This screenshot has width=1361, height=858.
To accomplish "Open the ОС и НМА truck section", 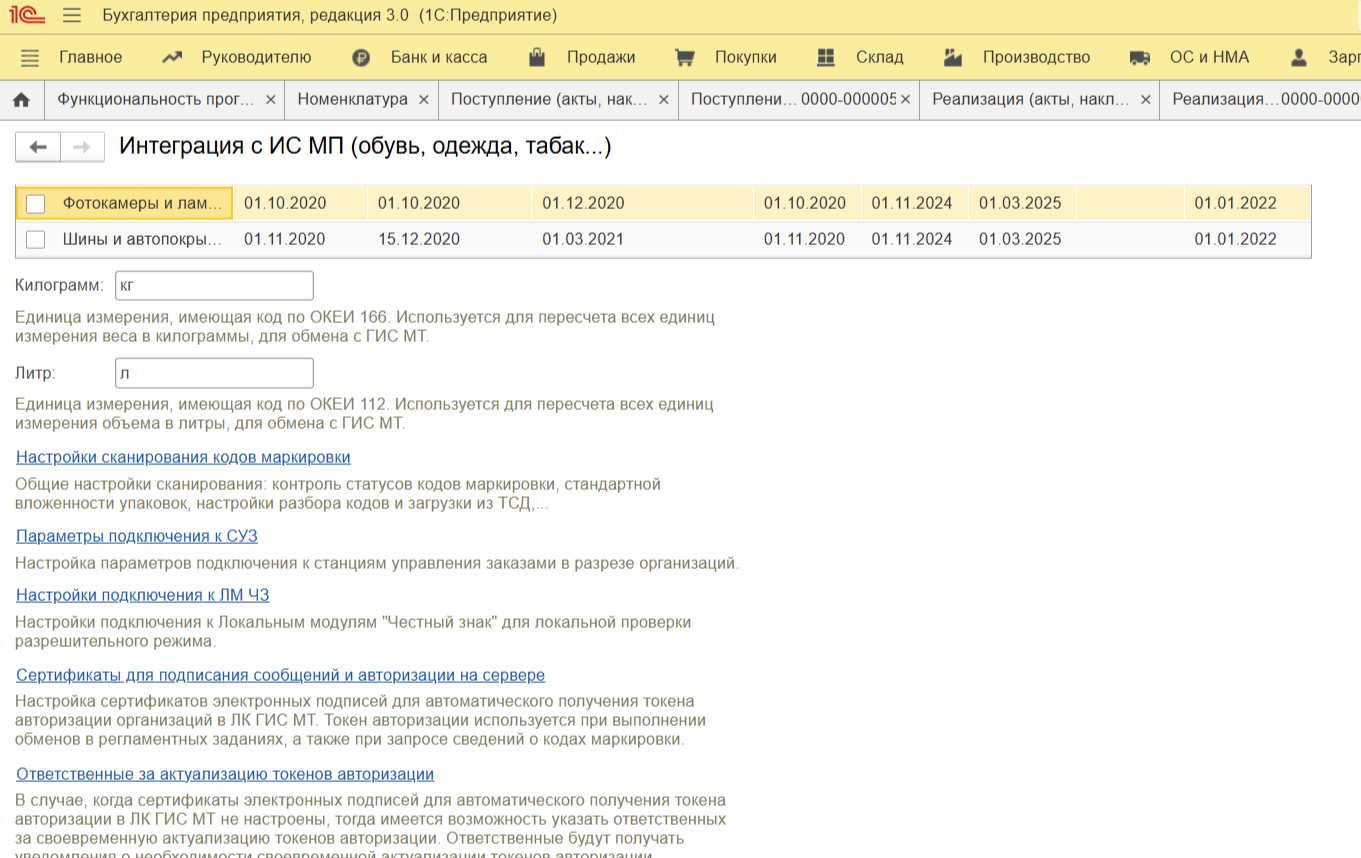I will tap(1189, 57).
